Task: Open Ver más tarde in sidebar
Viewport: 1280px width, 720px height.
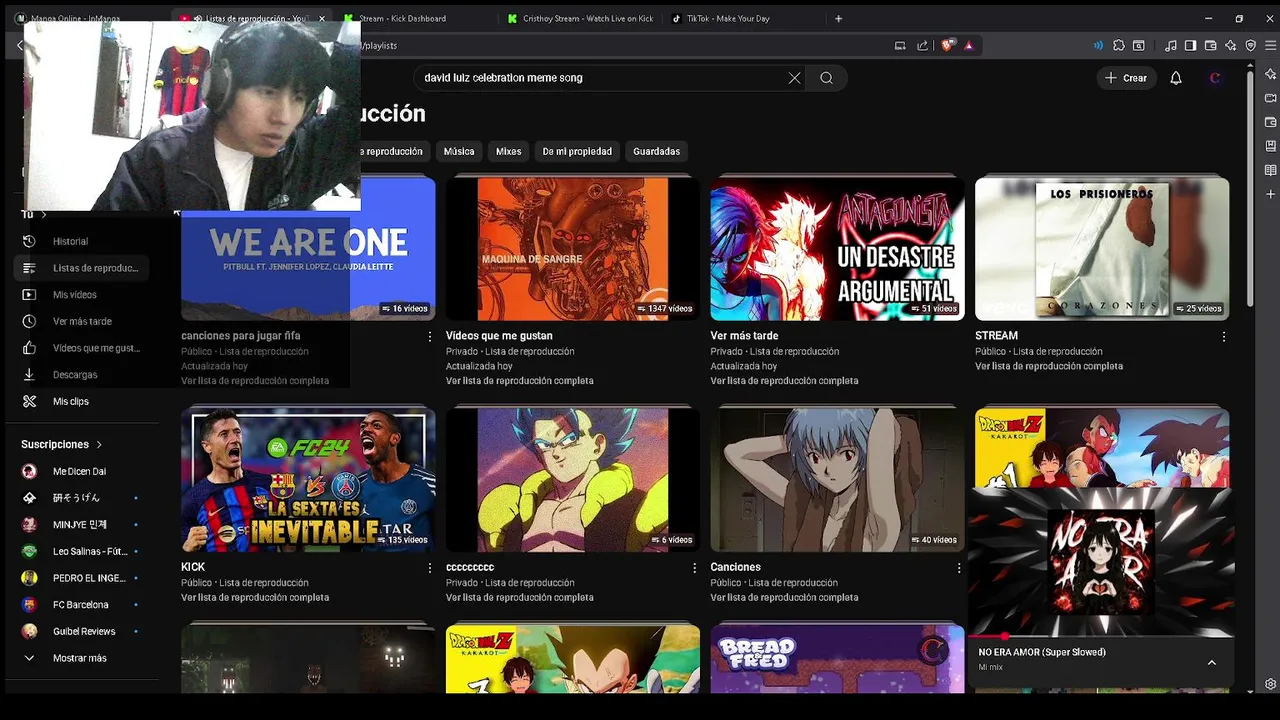Action: coord(81,321)
